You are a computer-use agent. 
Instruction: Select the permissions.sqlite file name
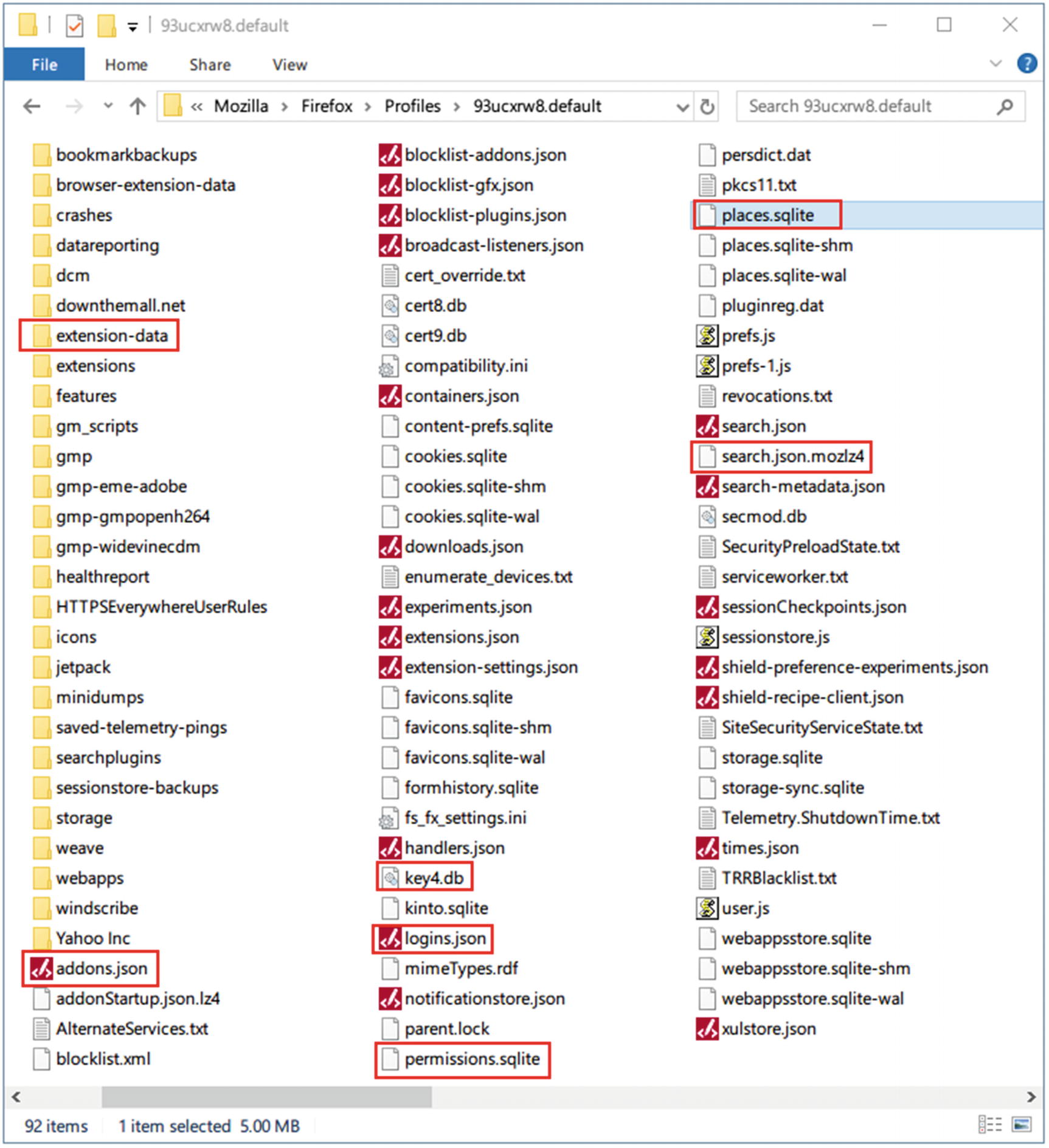point(472,1059)
